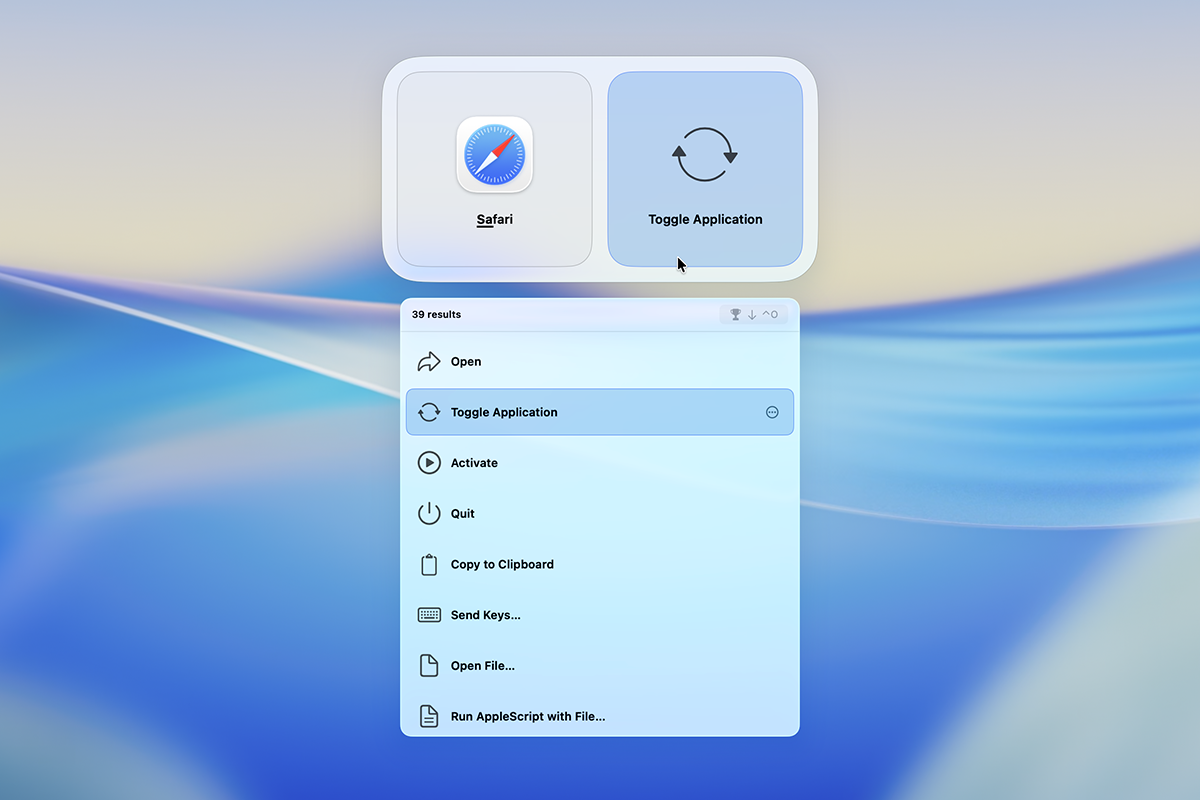Click the circular arrows icon in Toggle Application pane
1200x800 pixels.
click(705, 155)
